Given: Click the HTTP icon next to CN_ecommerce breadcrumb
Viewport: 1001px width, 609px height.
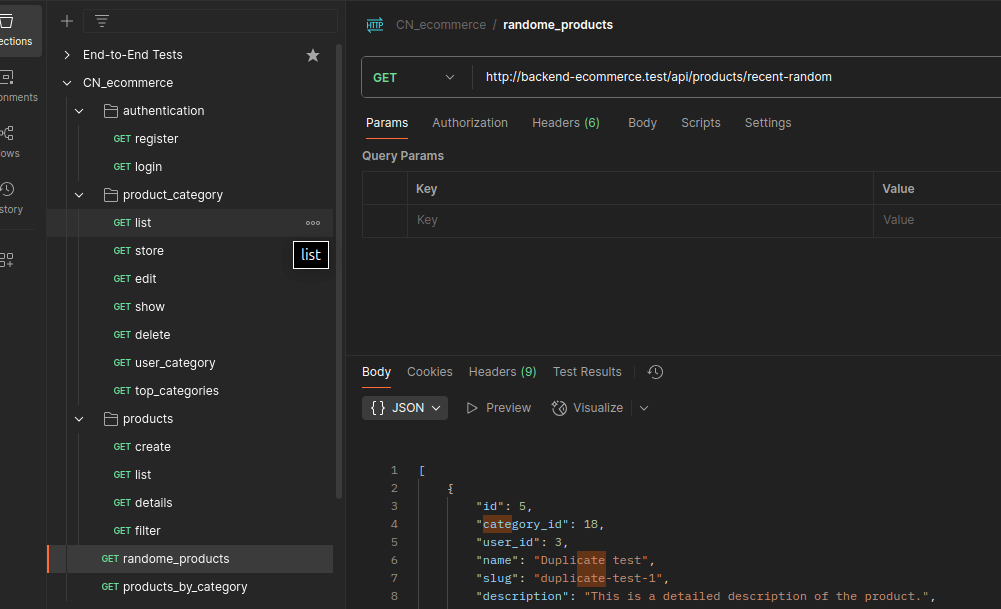Looking at the screenshot, I should [375, 25].
